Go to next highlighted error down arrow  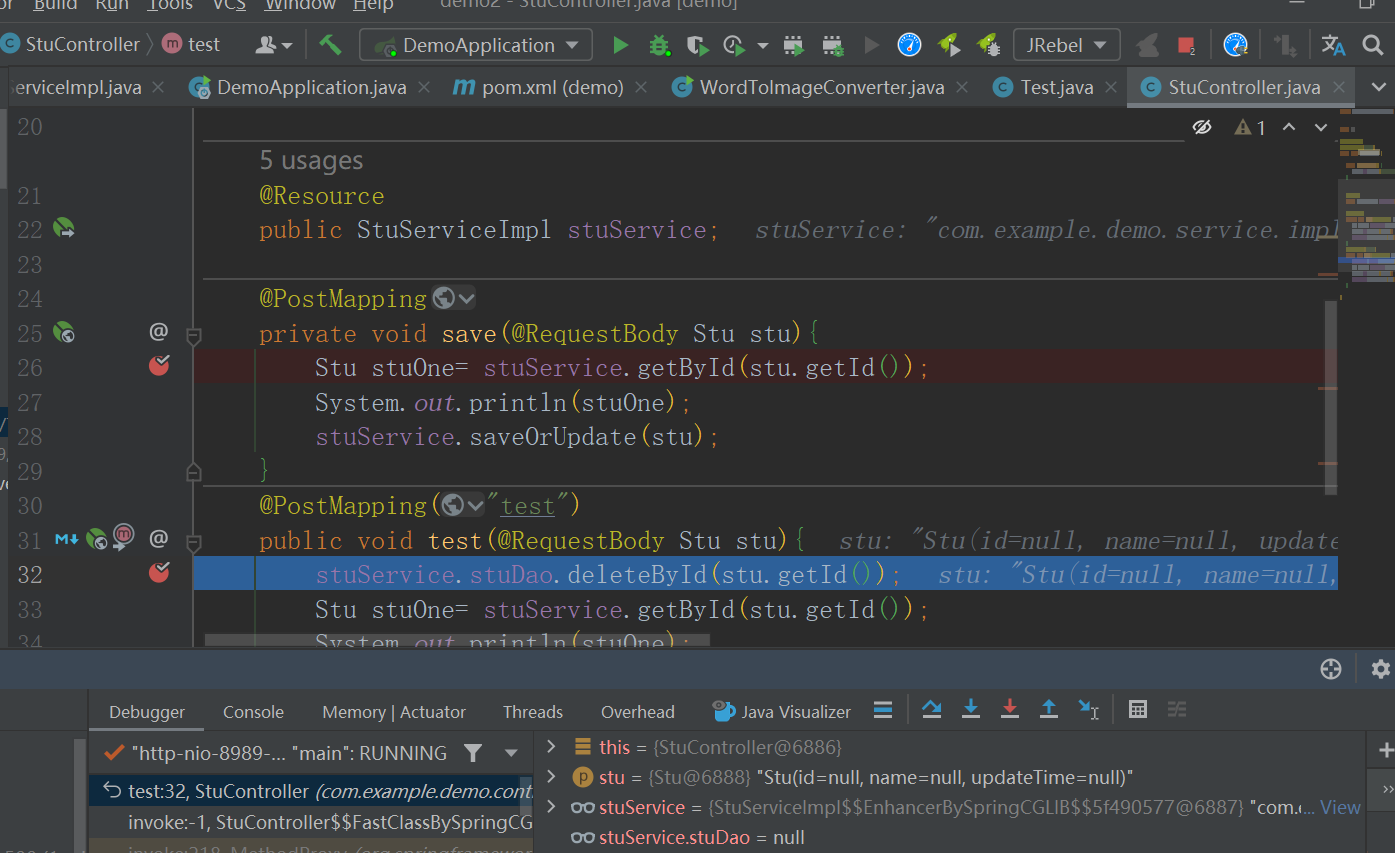pos(1321,127)
